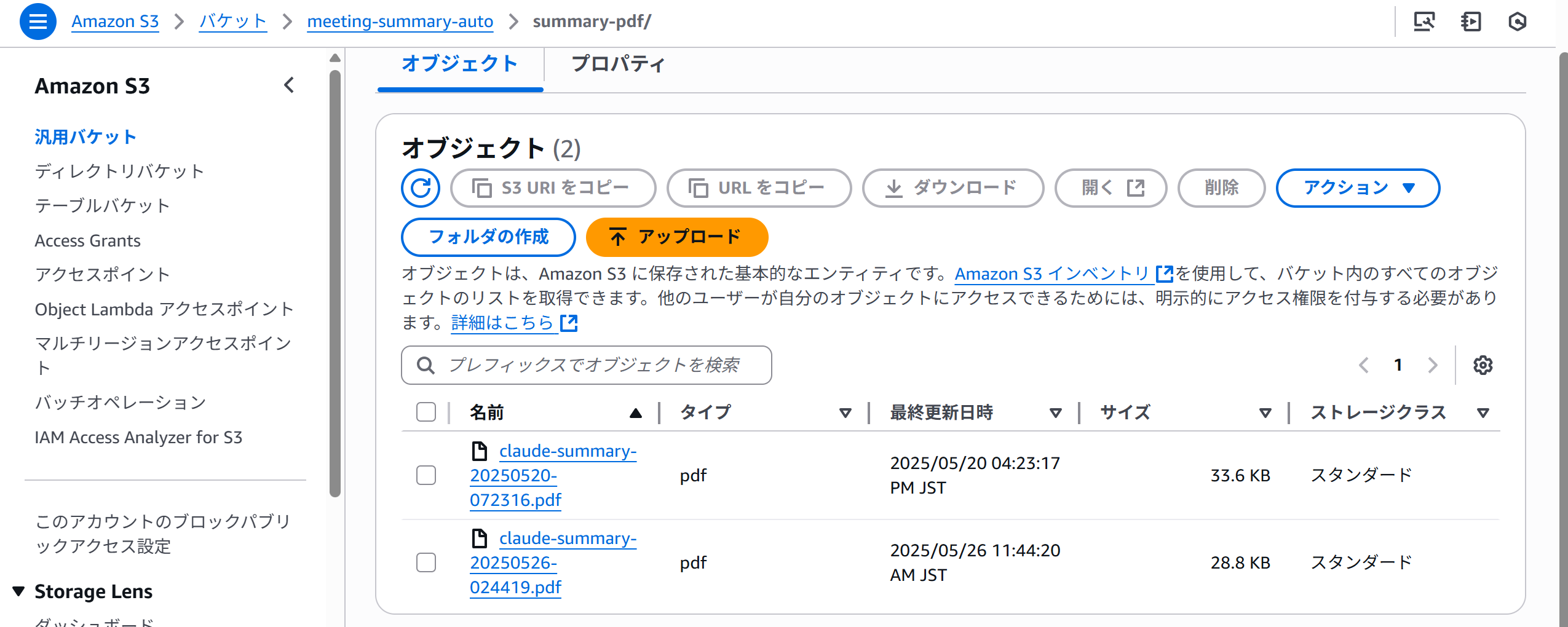Open the hamburger navigation menu
The height and width of the screenshot is (627, 1568).
click(38, 22)
